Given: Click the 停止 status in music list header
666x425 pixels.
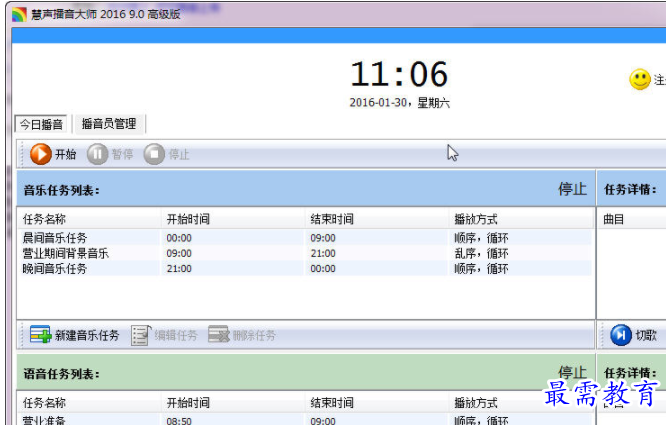Looking at the screenshot, I should (x=572, y=189).
